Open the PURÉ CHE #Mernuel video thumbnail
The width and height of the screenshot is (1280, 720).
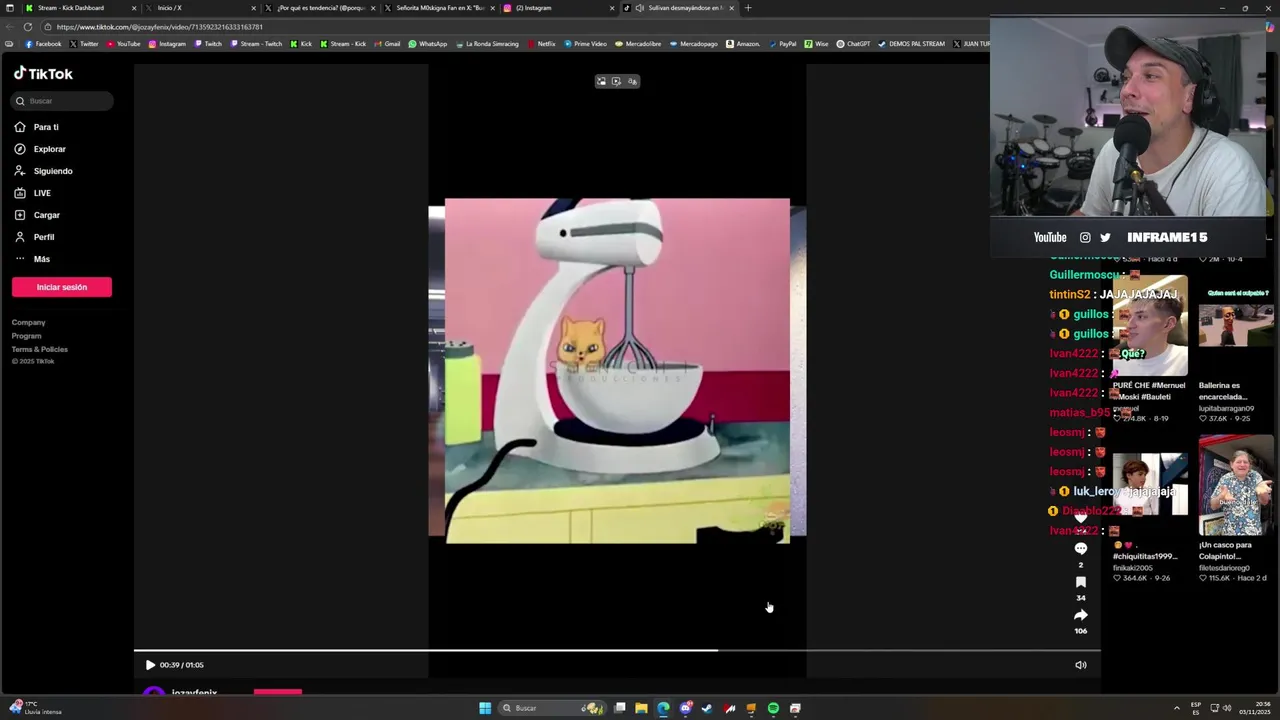(1150, 326)
